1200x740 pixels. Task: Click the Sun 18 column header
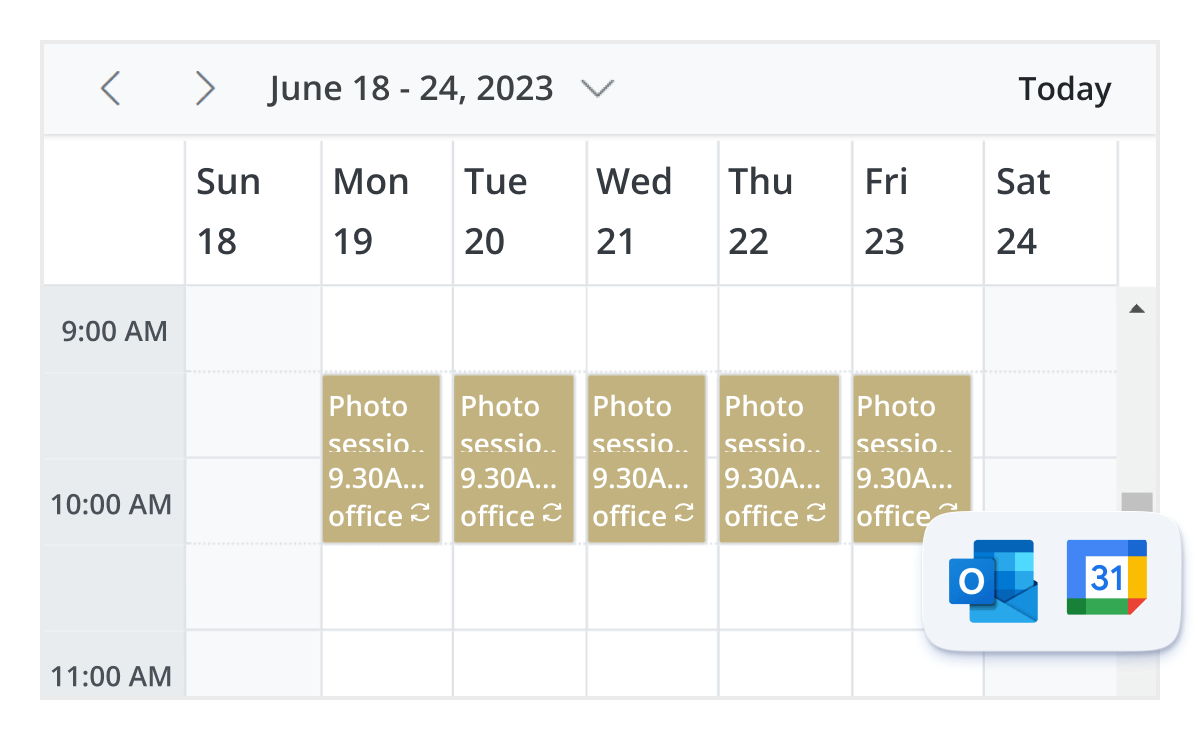coord(252,210)
